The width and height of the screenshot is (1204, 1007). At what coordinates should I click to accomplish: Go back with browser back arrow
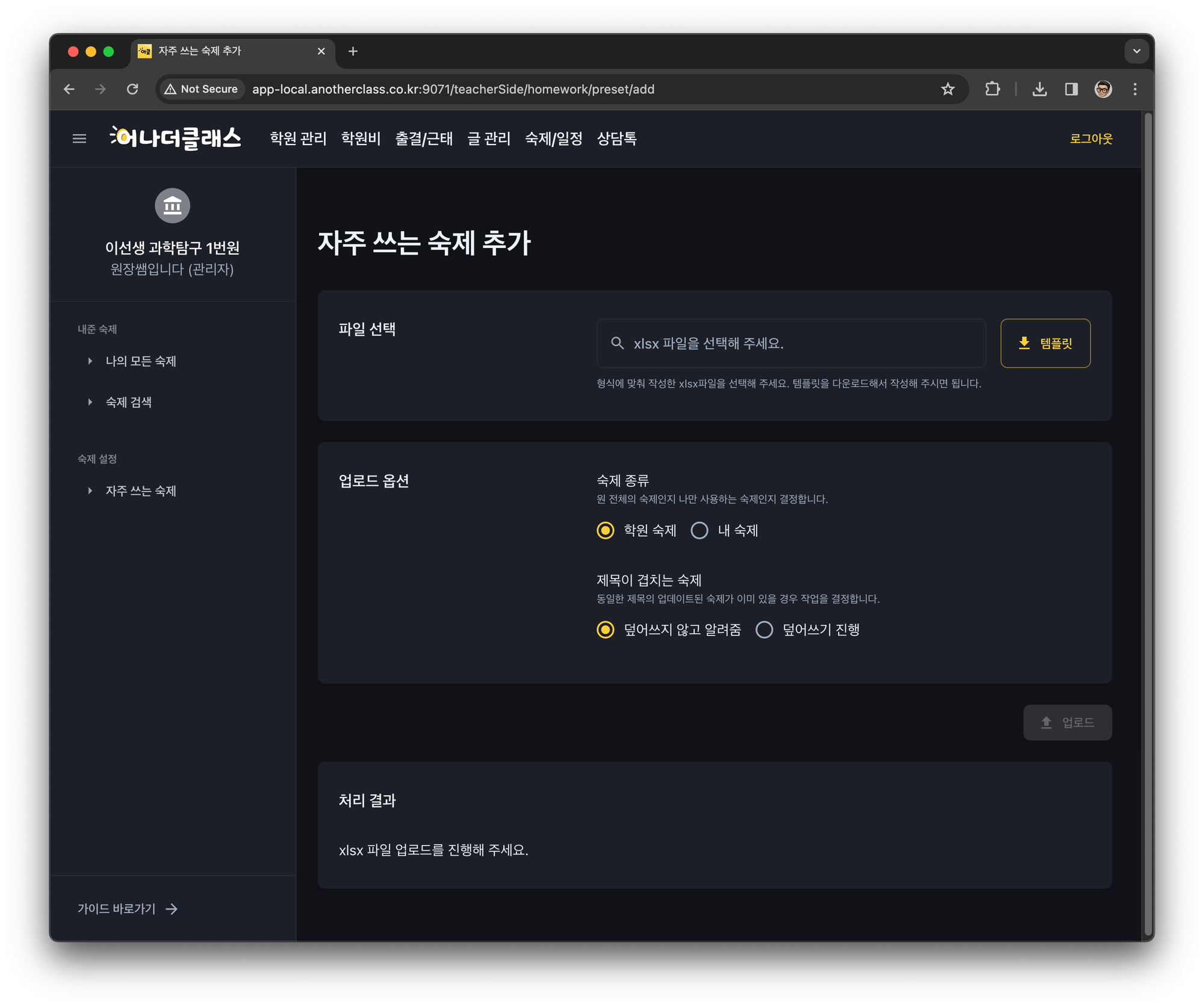[69, 89]
